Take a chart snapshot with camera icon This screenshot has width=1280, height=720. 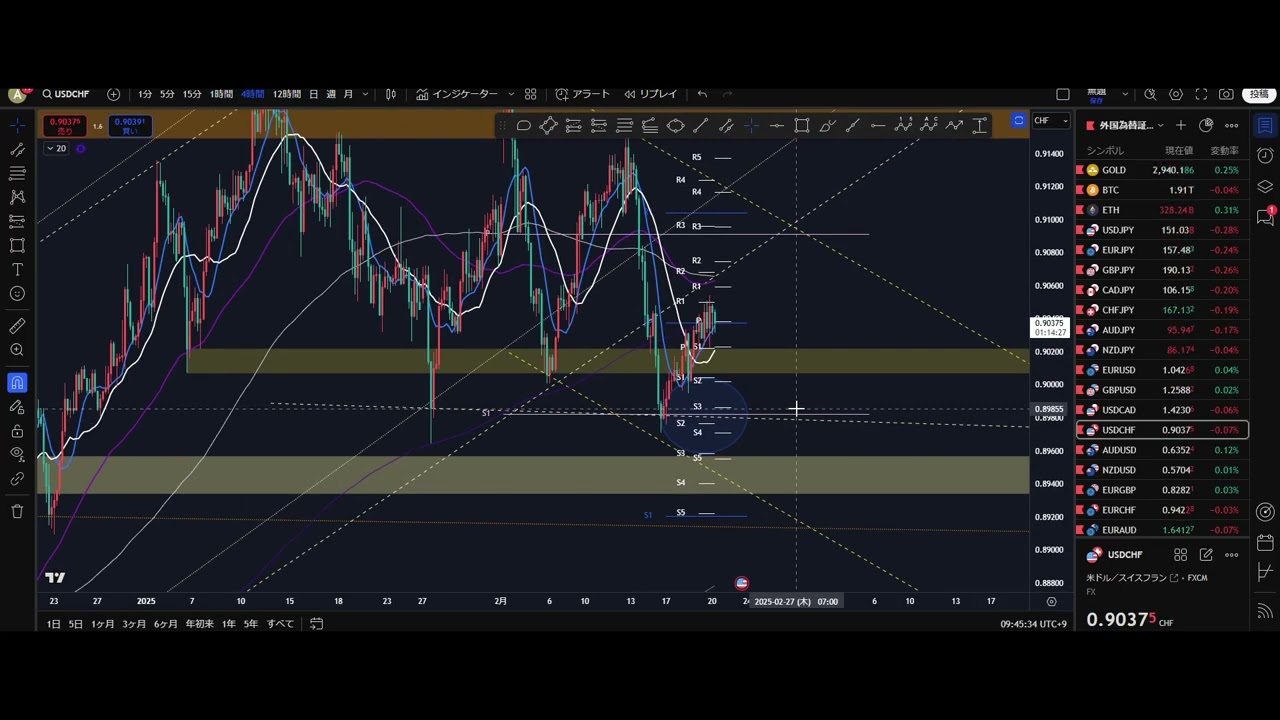tap(1226, 94)
